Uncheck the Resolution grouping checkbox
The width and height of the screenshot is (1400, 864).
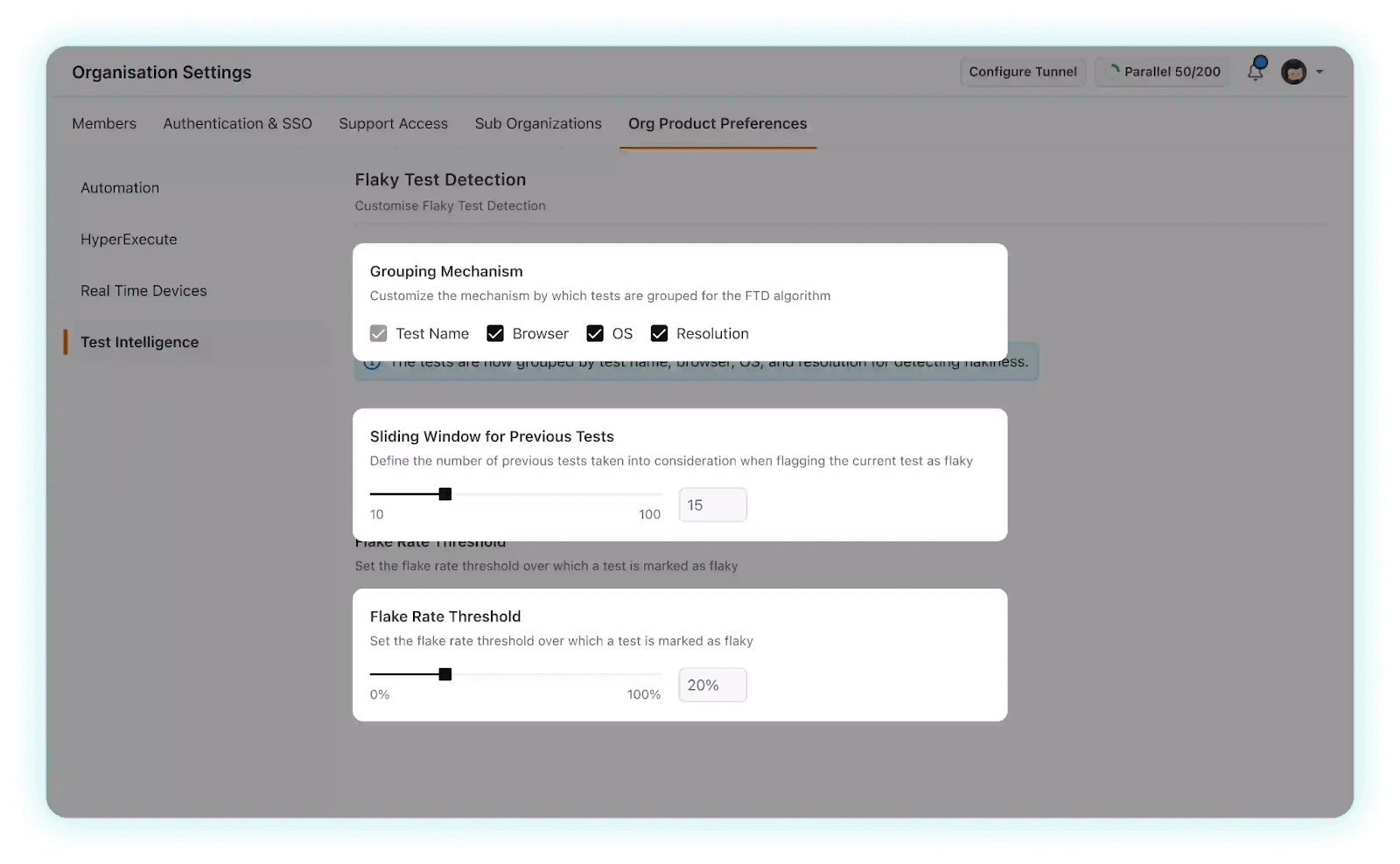click(x=660, y=333)
